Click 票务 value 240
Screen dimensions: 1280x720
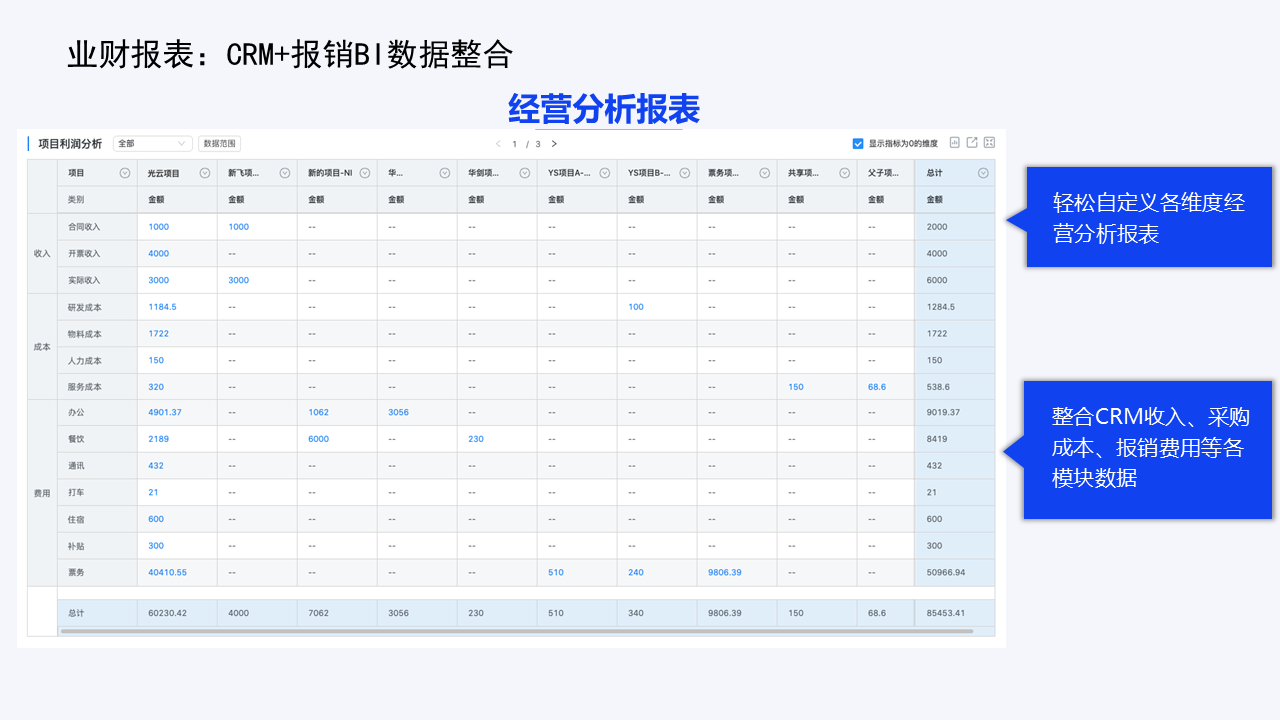(x=636, y=573)
